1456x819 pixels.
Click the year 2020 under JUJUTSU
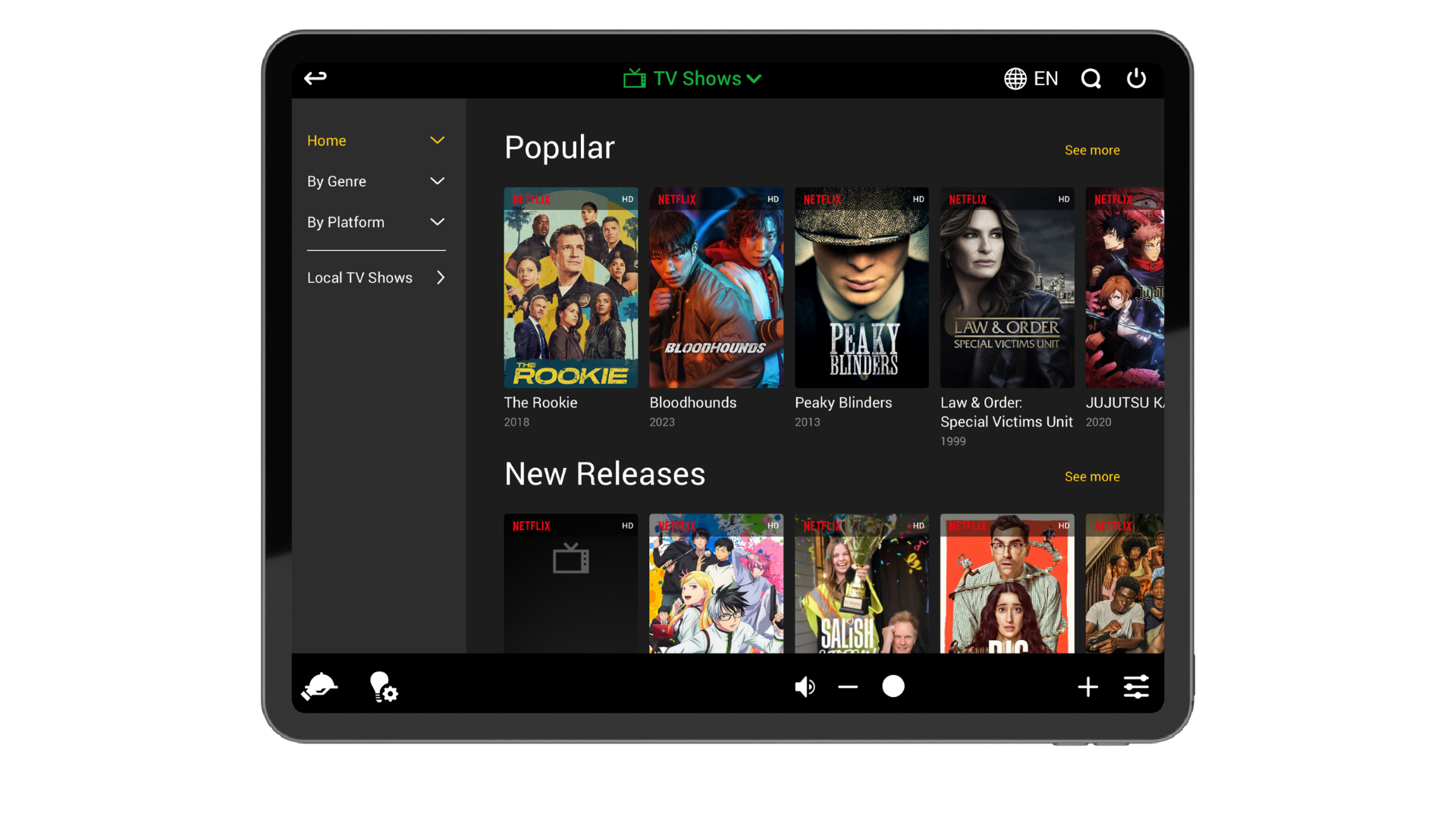pyautogui.click(x=1099, y=422)
